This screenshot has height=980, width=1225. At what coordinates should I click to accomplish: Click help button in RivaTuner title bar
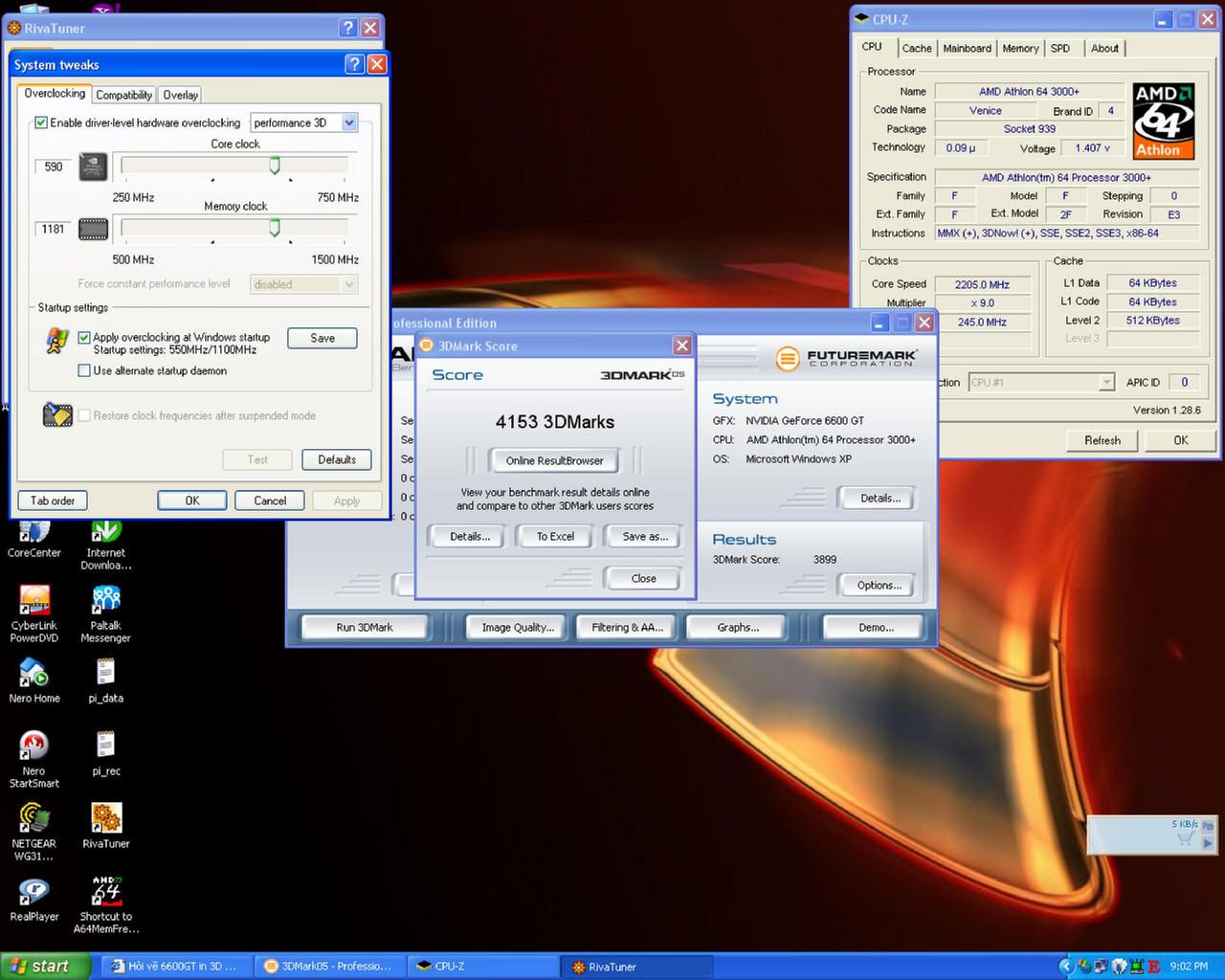point(348,28)
